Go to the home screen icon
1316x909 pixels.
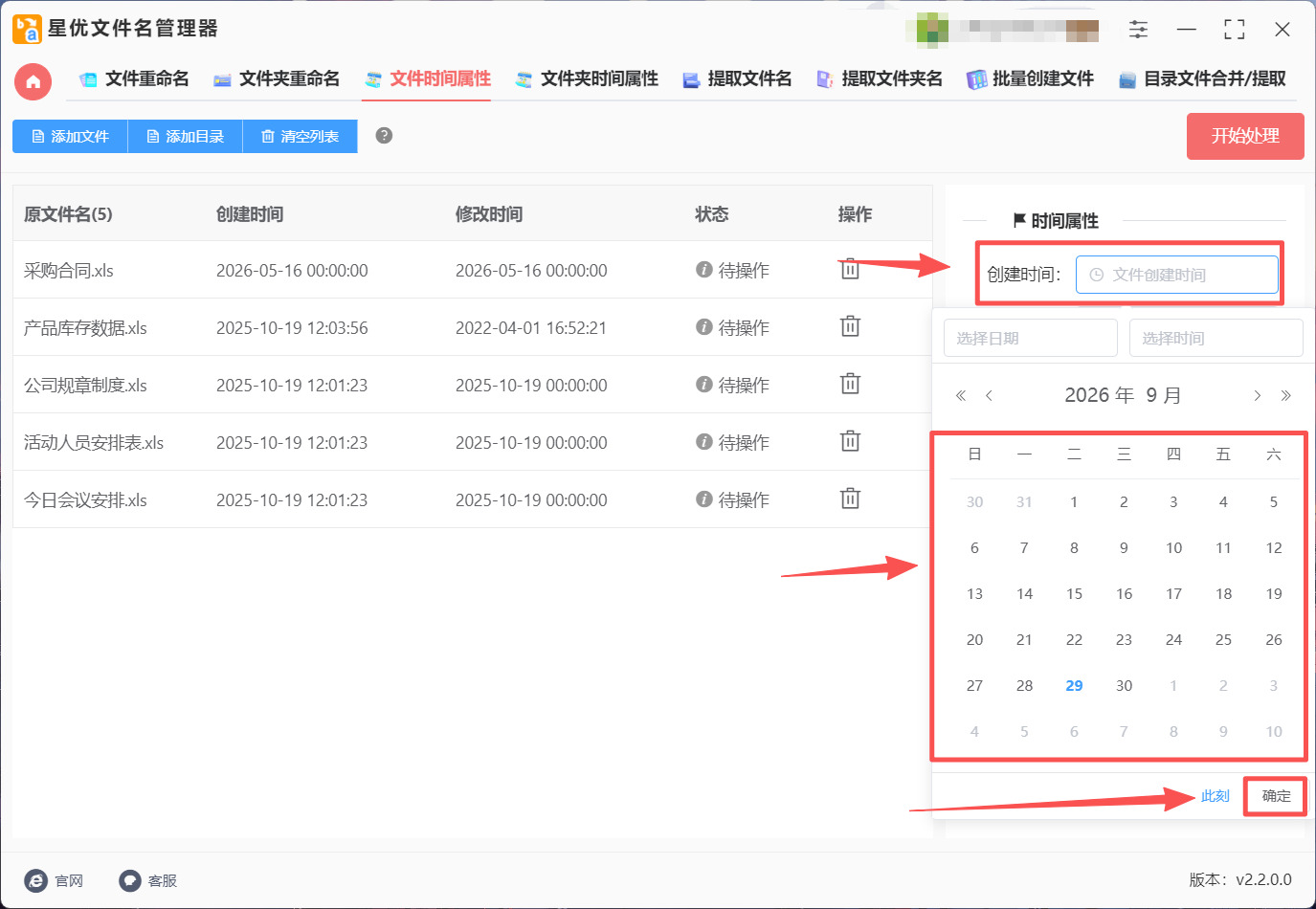tap(33, 81)
